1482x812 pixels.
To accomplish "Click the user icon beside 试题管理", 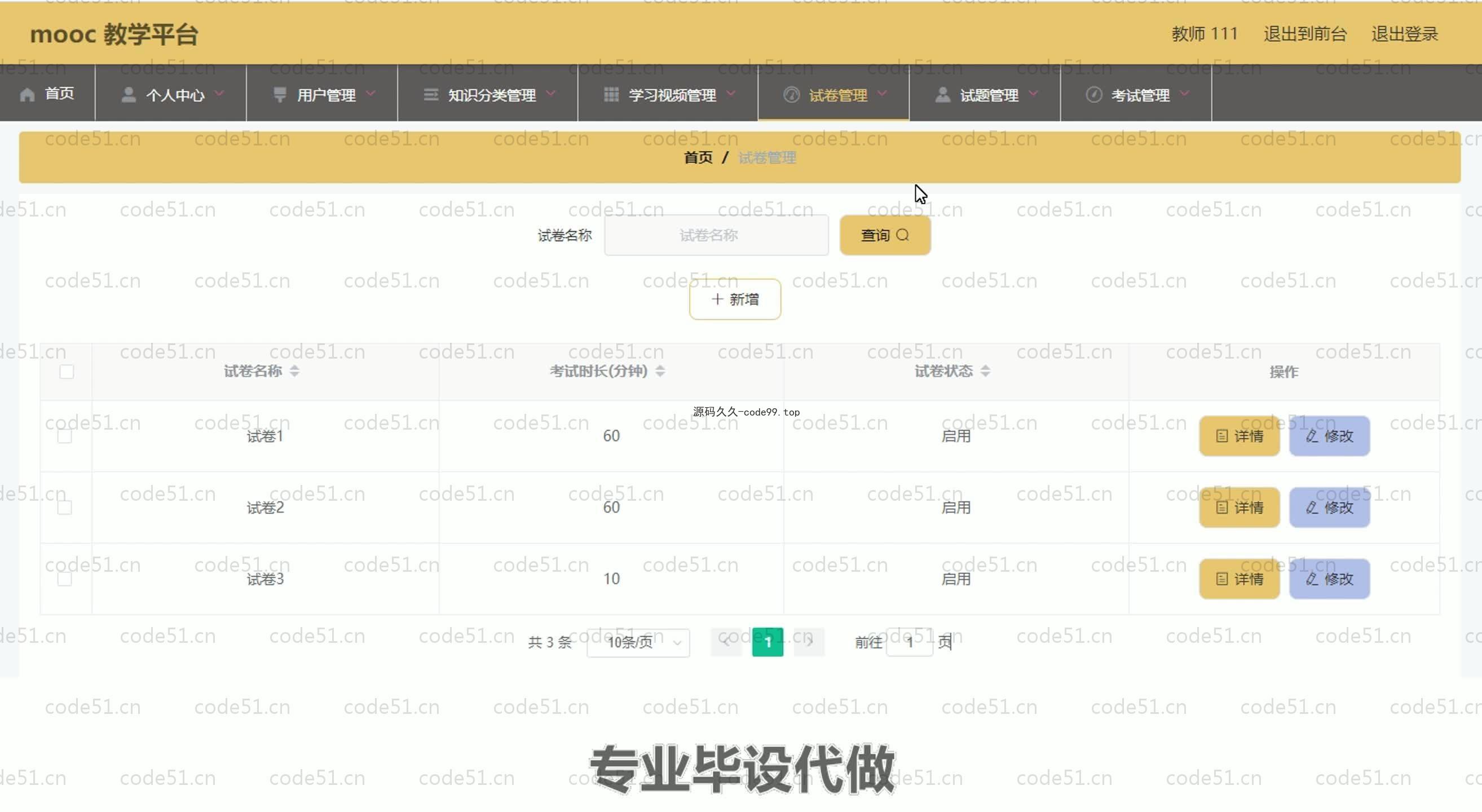I will pyautogui.click(x=942, y=94).
